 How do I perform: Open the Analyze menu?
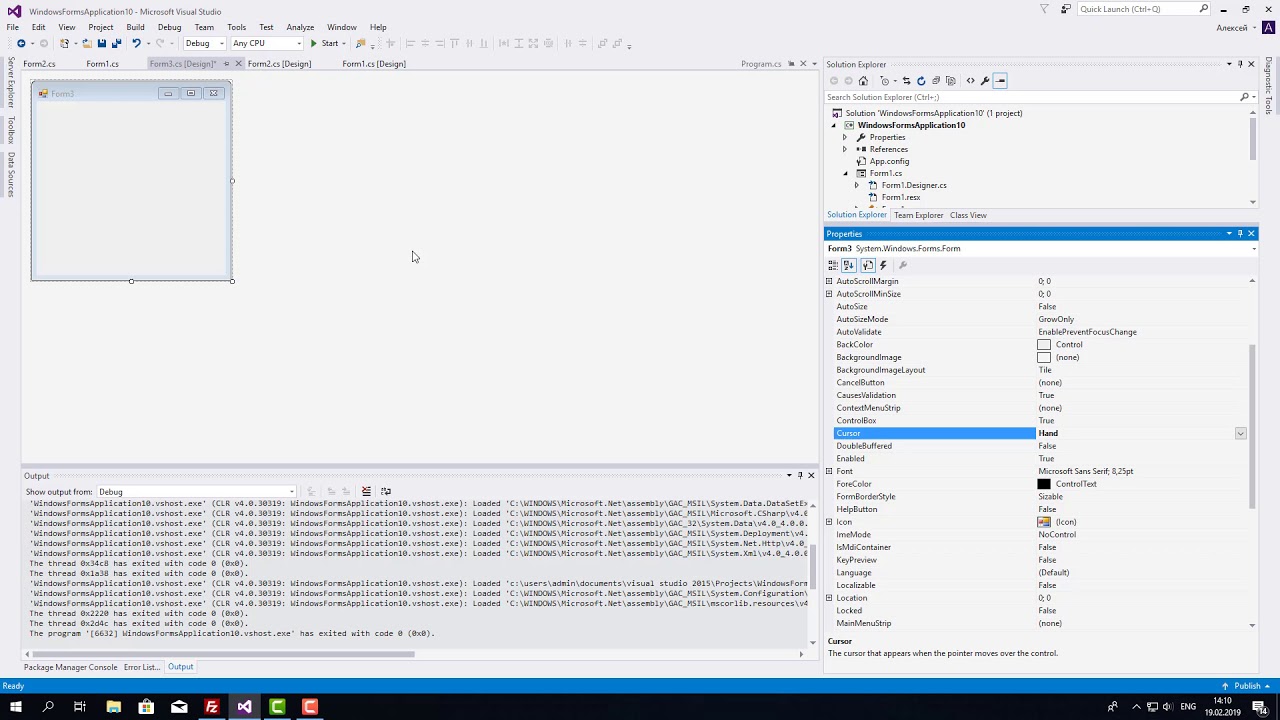coord(300,27)
